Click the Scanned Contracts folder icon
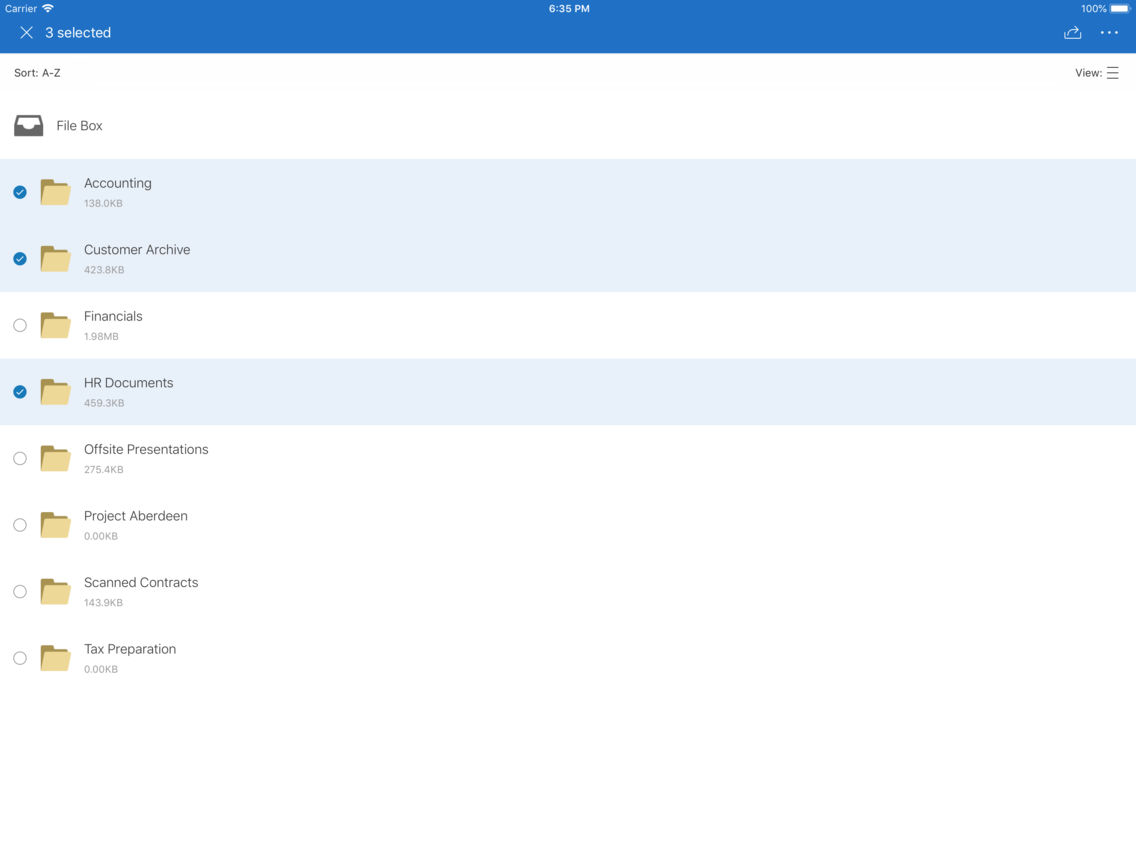The width and height of the screenshot is (1136, 852). (x=54, y=591)
